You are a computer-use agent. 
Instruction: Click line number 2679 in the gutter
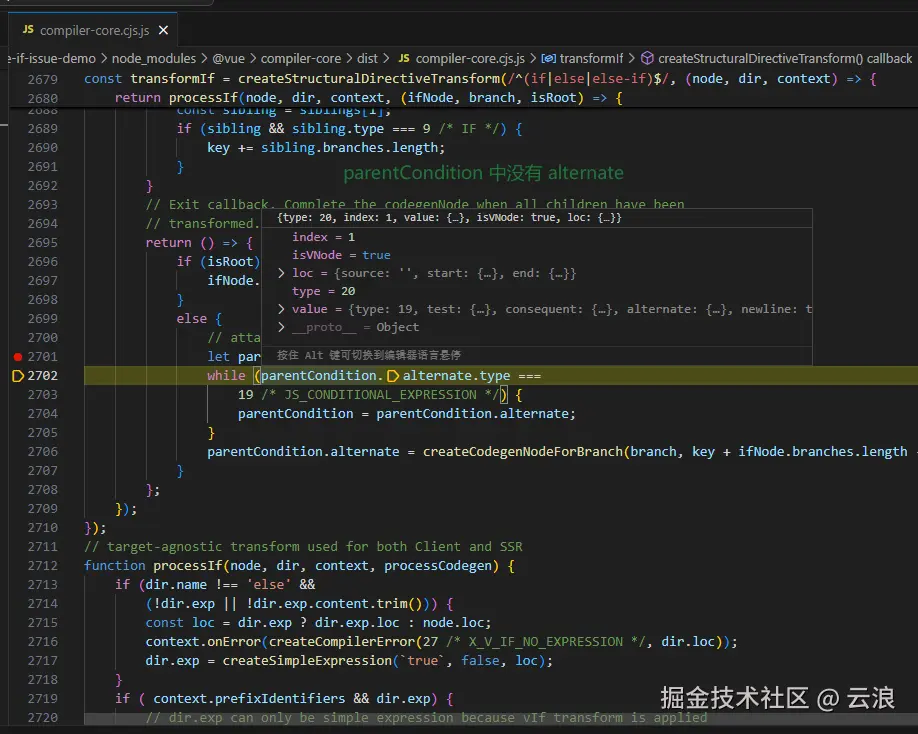click(x=43, y=79)
